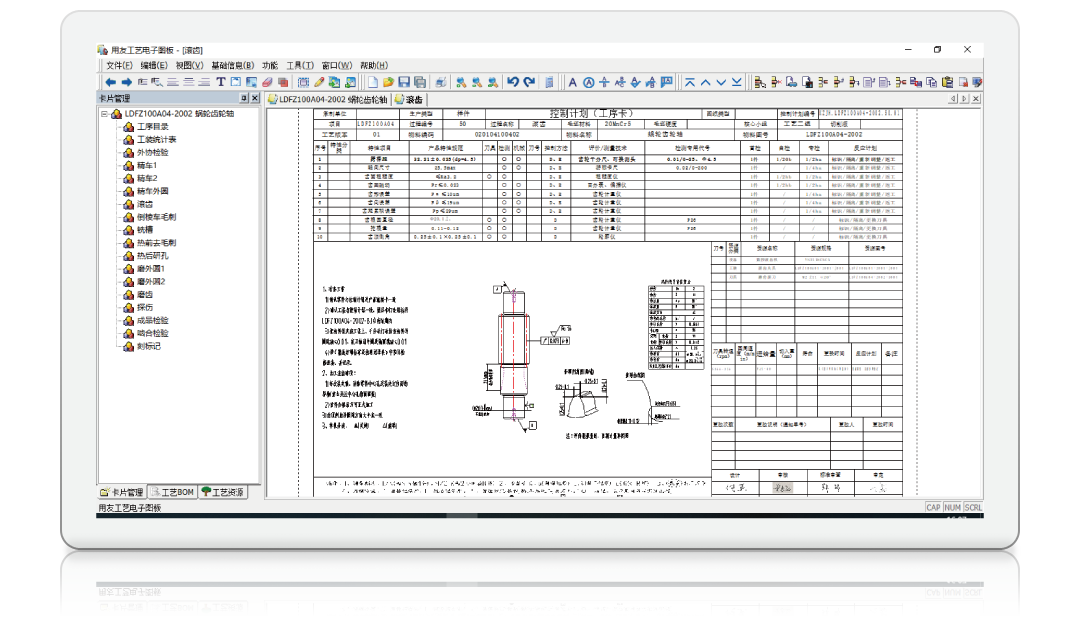Select 成品检验 tree item
This screenshot has height=620, width=1080.
(153, 321)
